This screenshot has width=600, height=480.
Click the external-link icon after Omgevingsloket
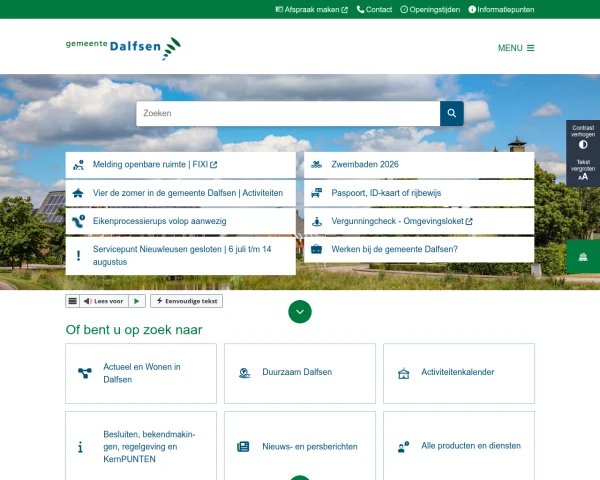coord(469,221)
